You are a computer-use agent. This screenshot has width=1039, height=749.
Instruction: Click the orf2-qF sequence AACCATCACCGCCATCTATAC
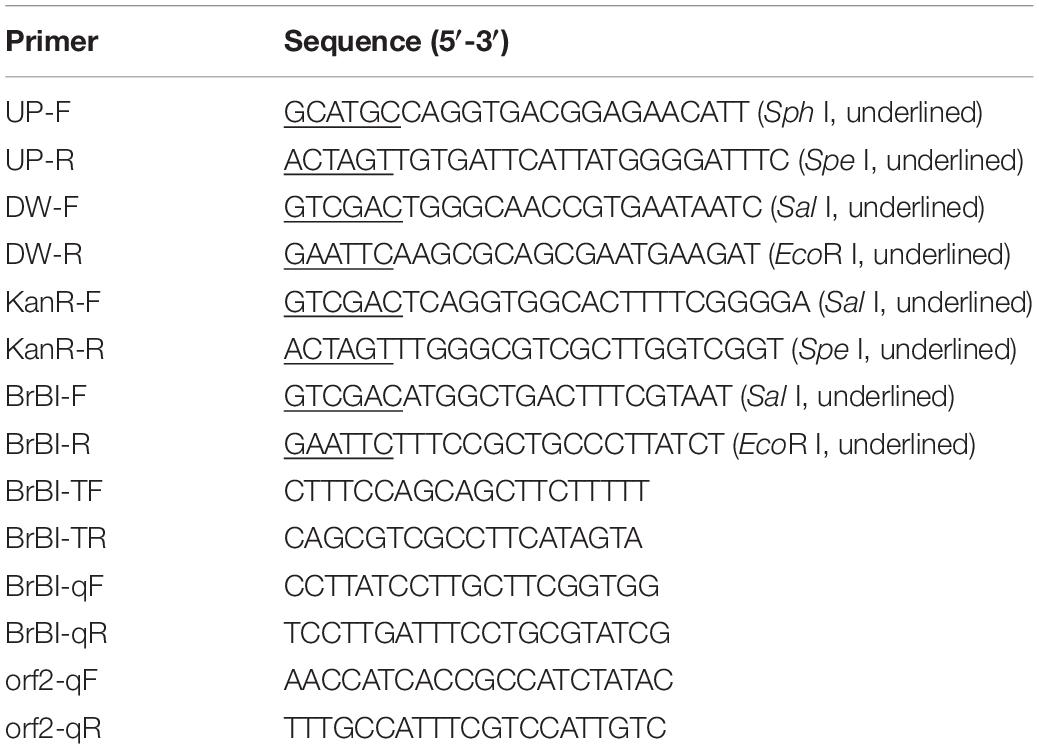(478, 681)
